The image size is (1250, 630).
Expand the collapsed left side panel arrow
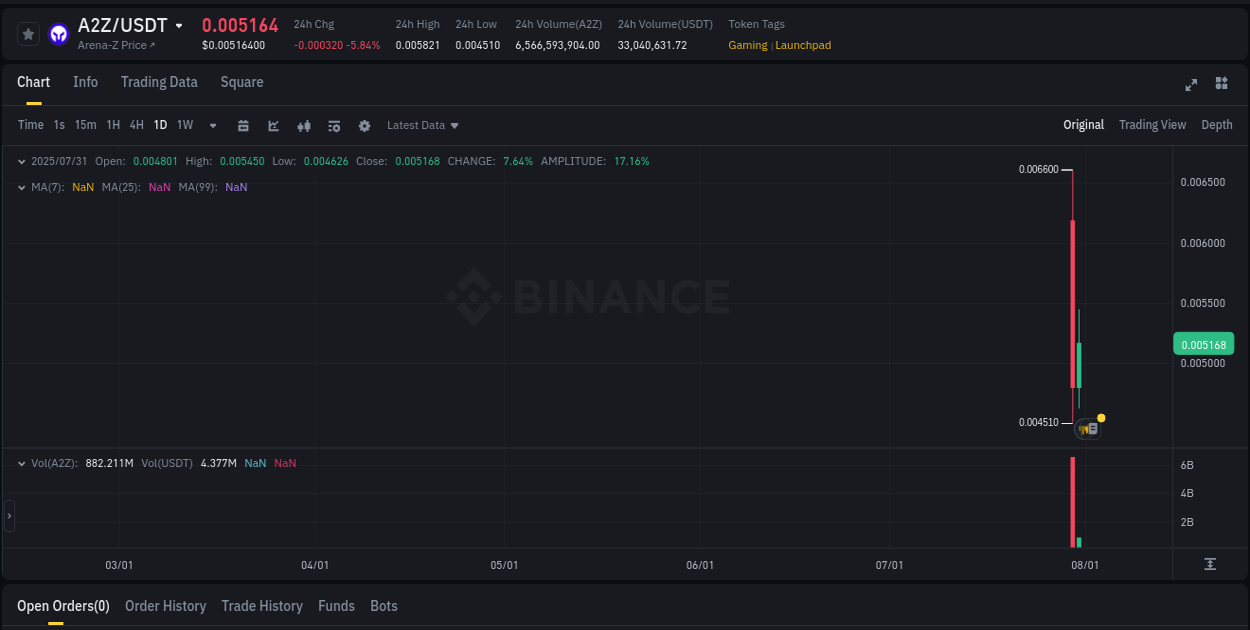point(8,515)
